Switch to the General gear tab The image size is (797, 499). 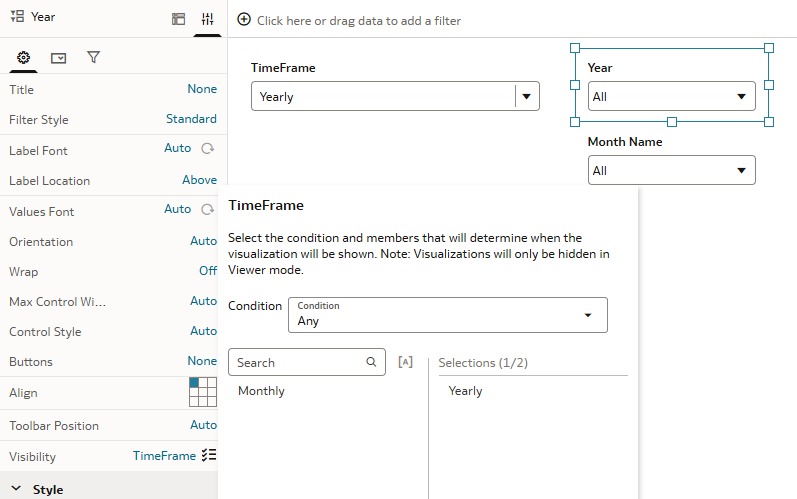point(24,58)
